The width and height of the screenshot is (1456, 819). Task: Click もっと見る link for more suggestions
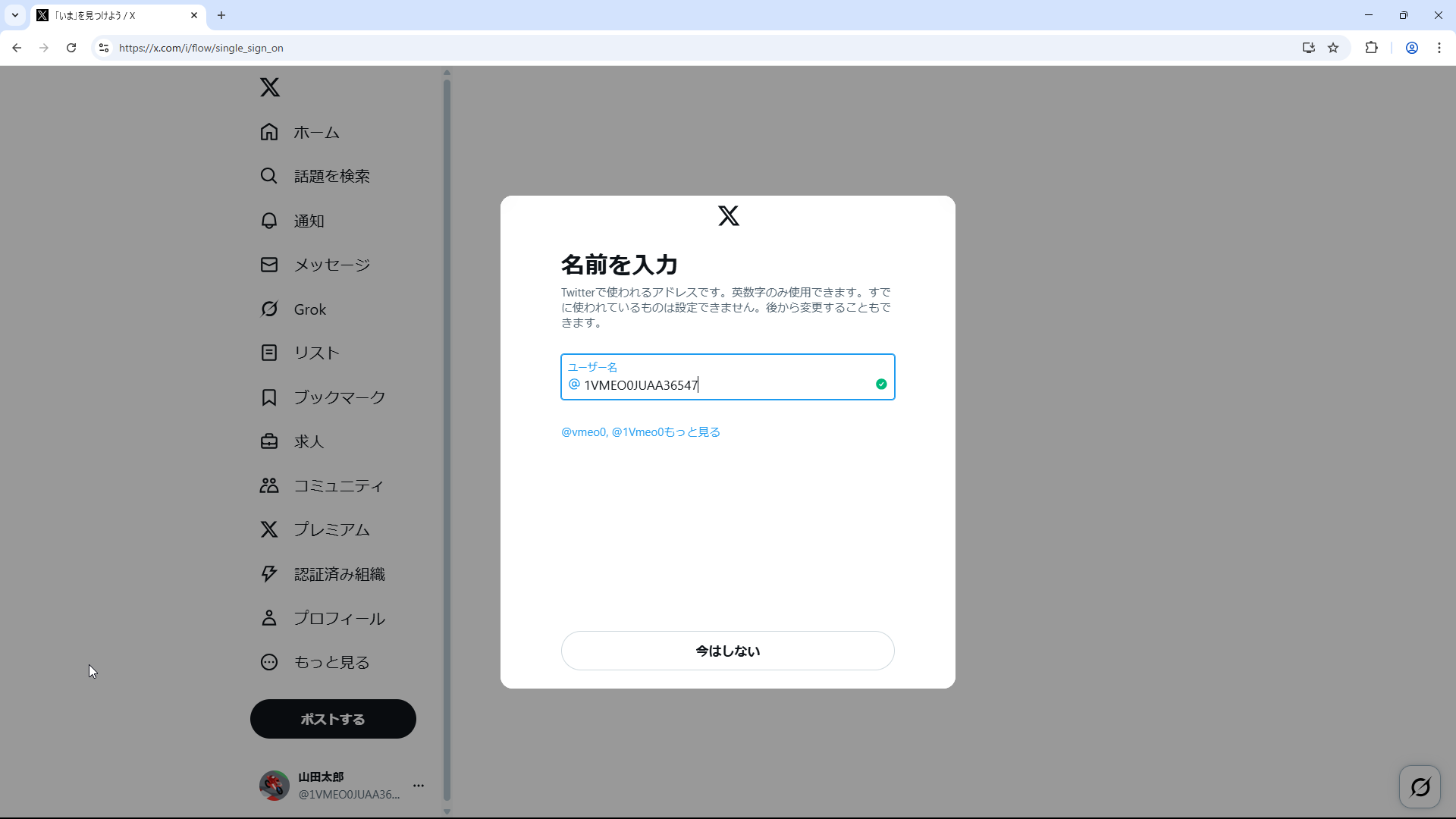click(692, 432)
